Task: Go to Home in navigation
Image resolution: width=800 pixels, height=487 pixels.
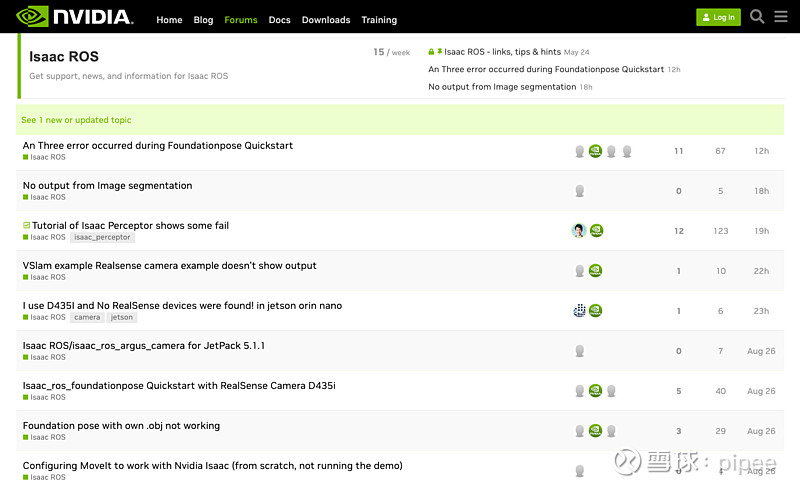Action: 169,20
